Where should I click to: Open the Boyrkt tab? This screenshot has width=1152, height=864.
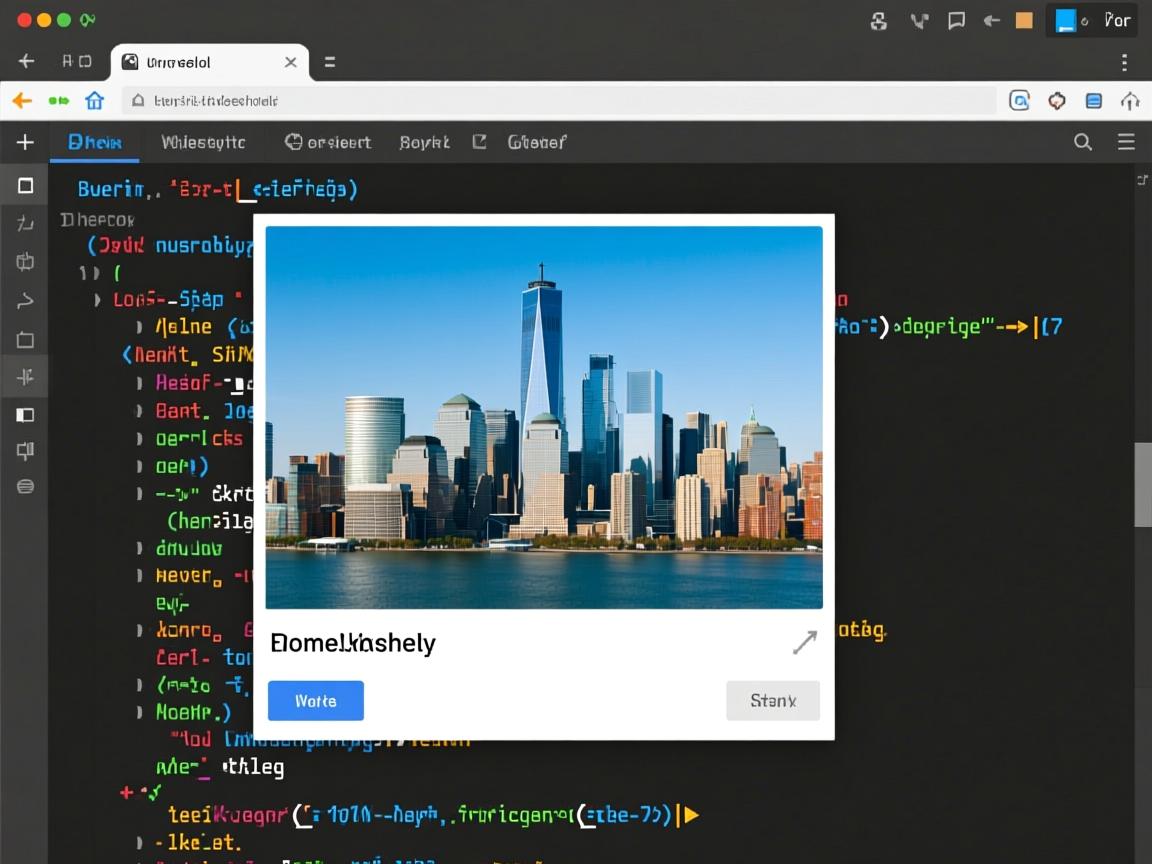pos(424,142)
